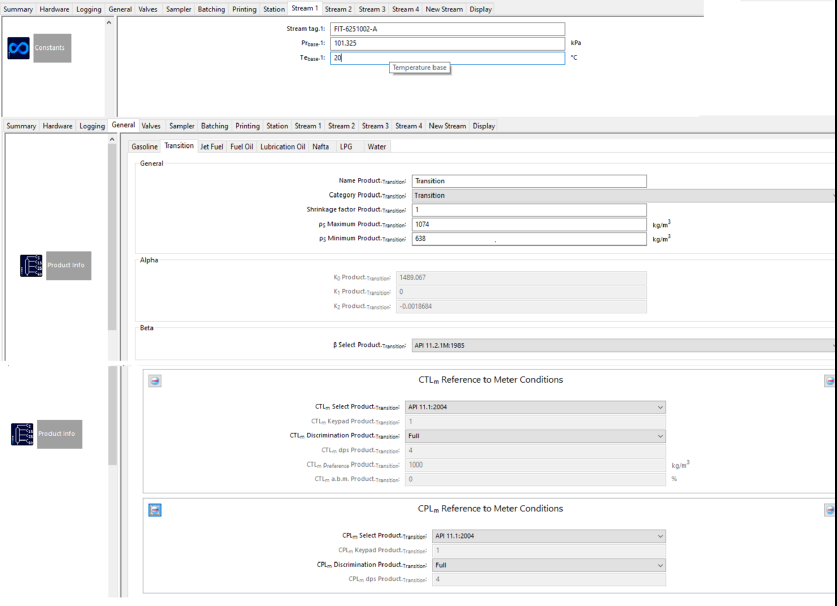Open Logging tab in the lower tab strip
The height and width of the screenshot is (606, 837).
point(92,126)
